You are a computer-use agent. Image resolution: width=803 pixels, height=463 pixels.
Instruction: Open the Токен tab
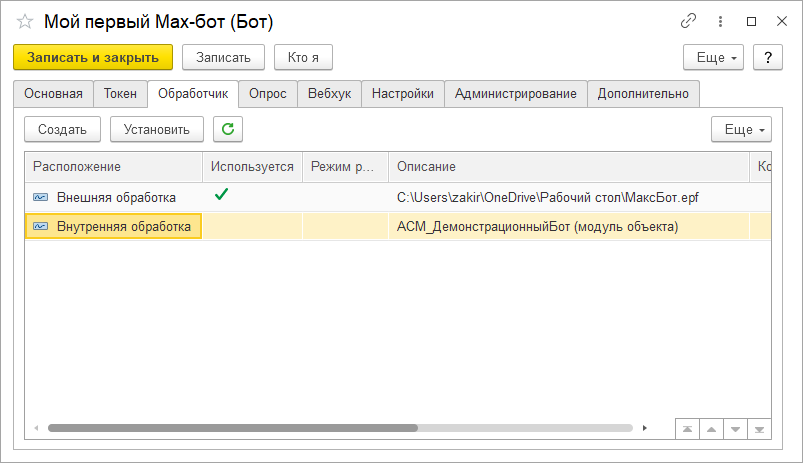pos(120,94)
